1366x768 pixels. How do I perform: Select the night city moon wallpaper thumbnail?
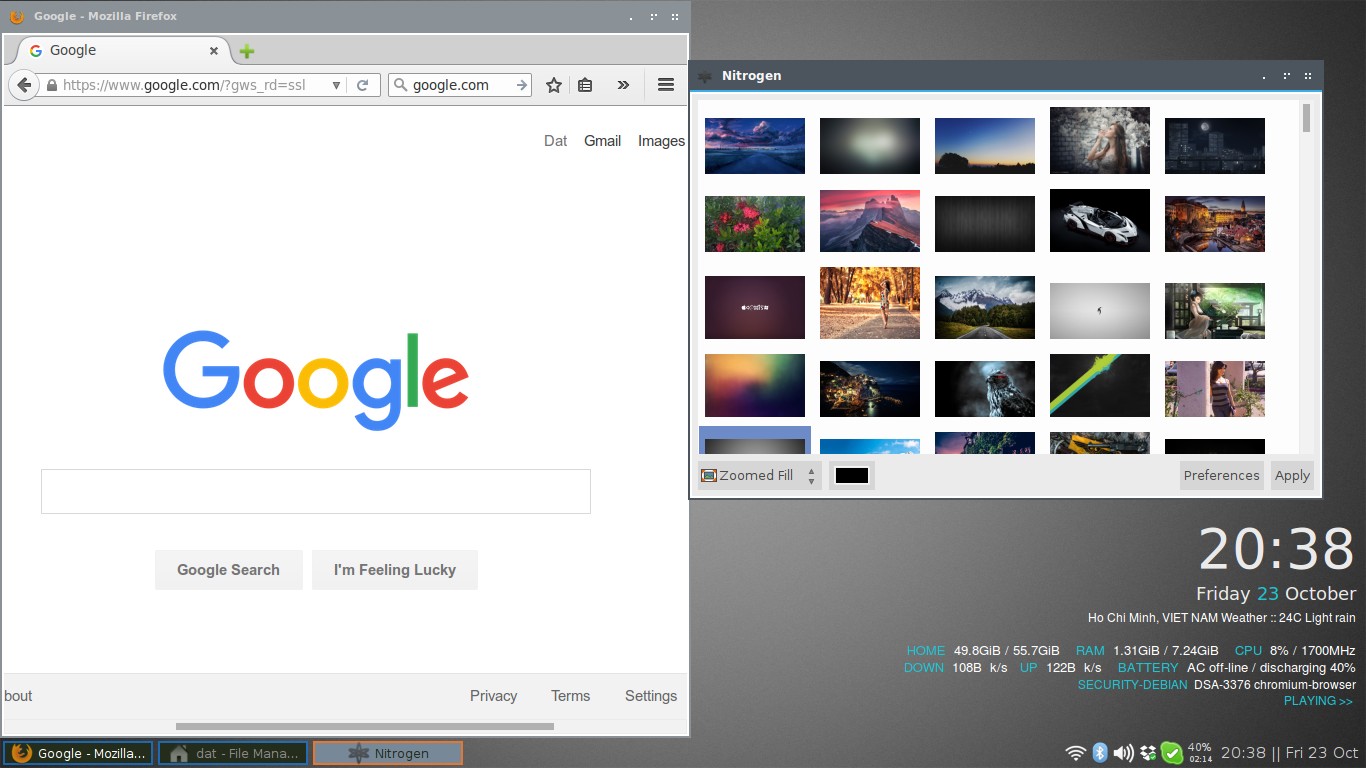[x=1215, y=146]
